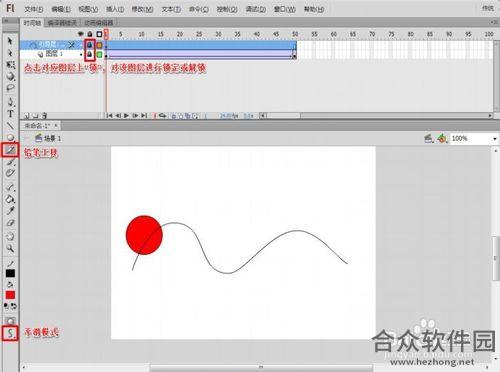Select the 3D Rotation tool
This screenshot has height=372, width=500.
(10, 76)
